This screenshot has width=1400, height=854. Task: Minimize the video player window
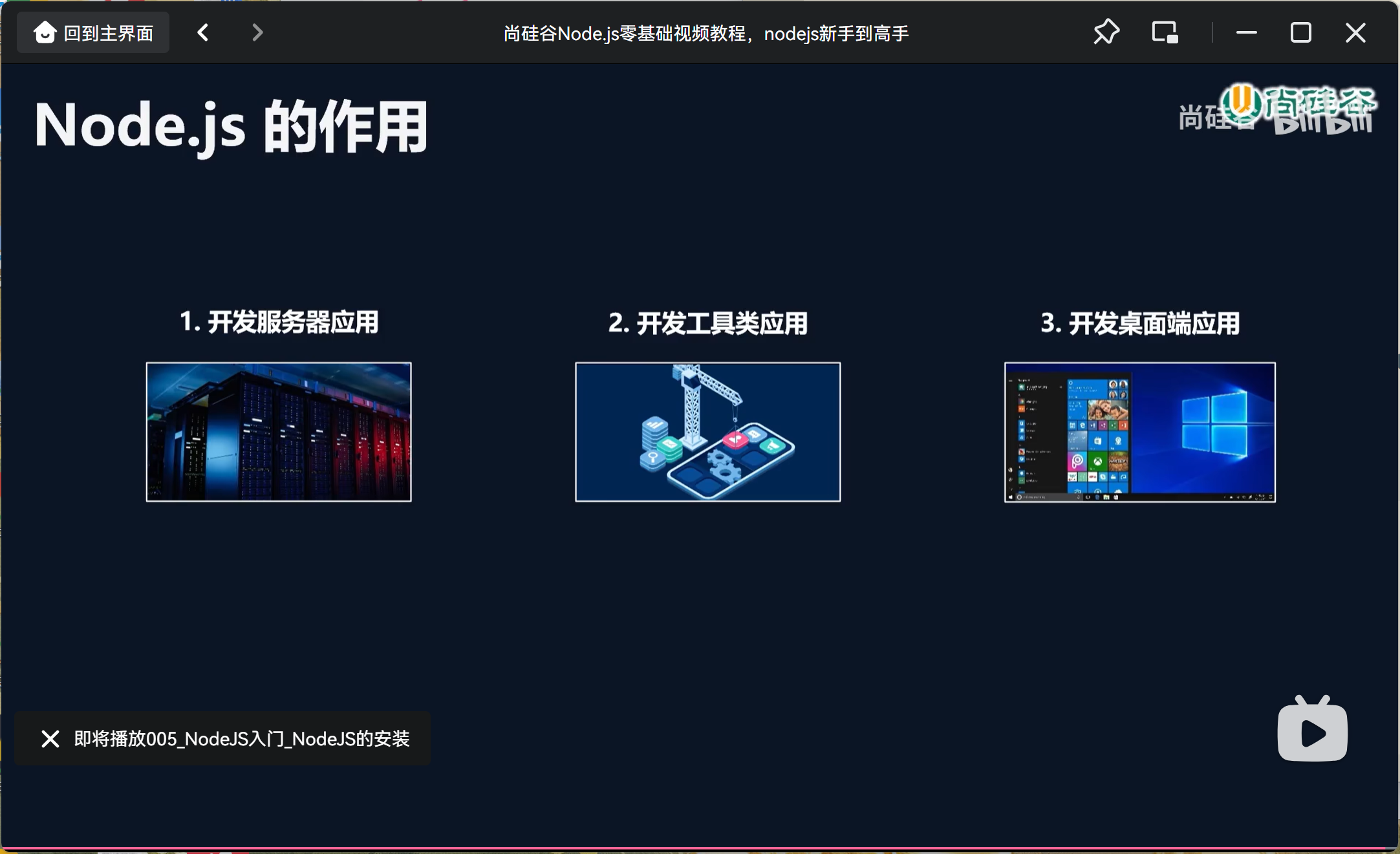tap(1246, 32)
